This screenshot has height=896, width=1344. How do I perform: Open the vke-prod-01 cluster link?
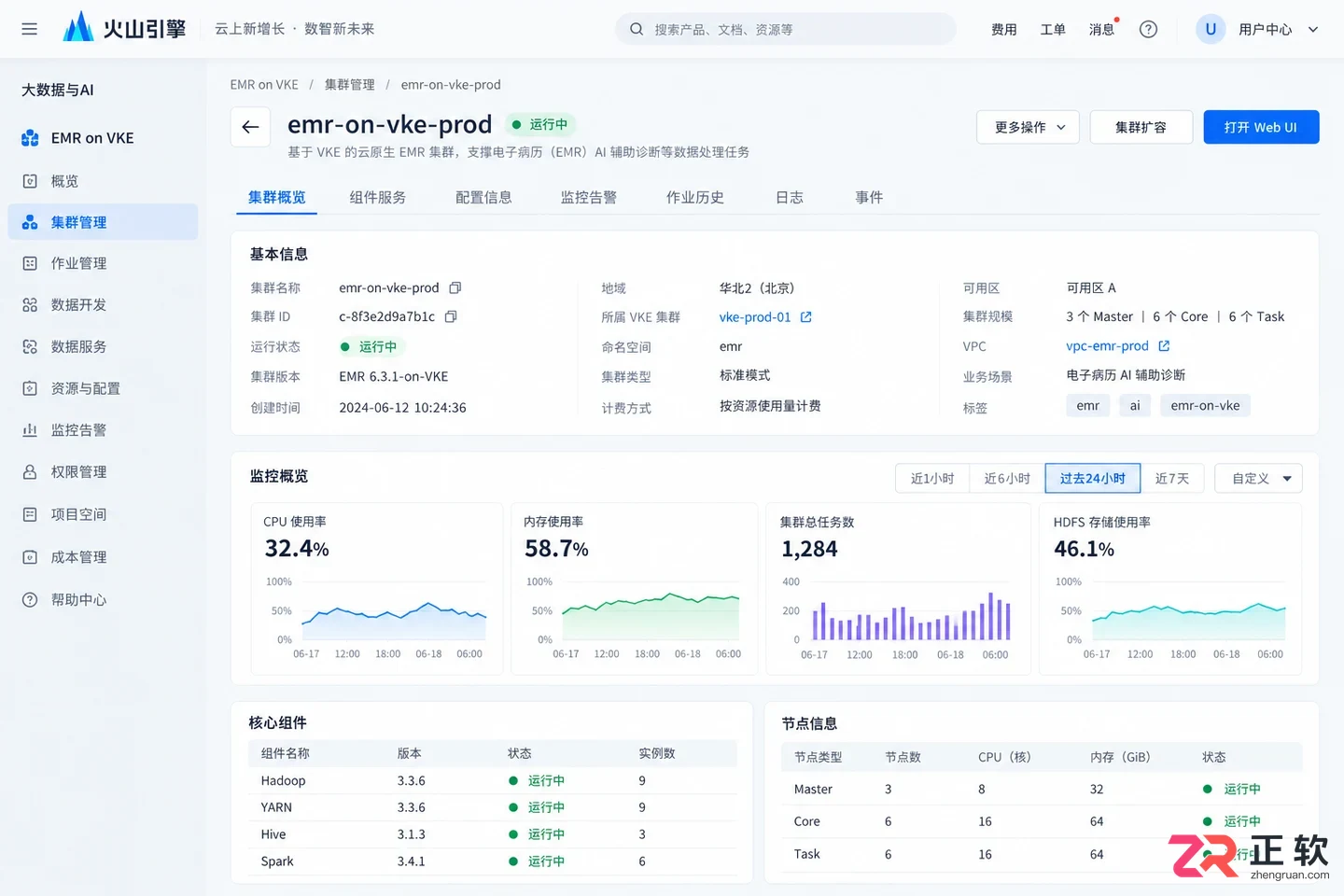[x=755, y=317]
